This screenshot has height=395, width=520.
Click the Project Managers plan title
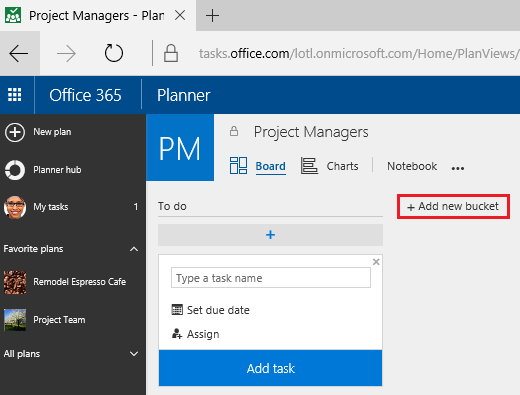coord(311,132)
